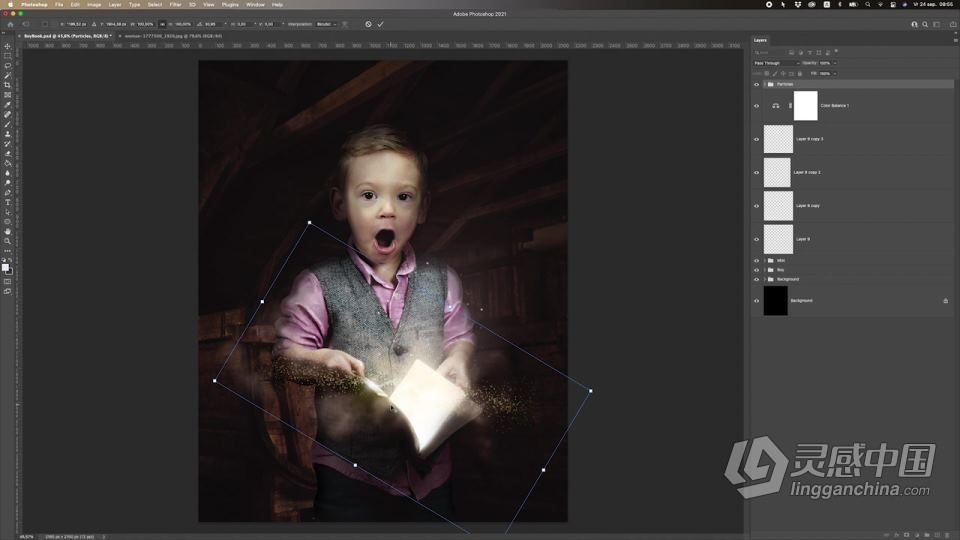Hide the Layer 9 copy 3 layer
The width and height of the screenshot is (960, 540).
(756, 140)
